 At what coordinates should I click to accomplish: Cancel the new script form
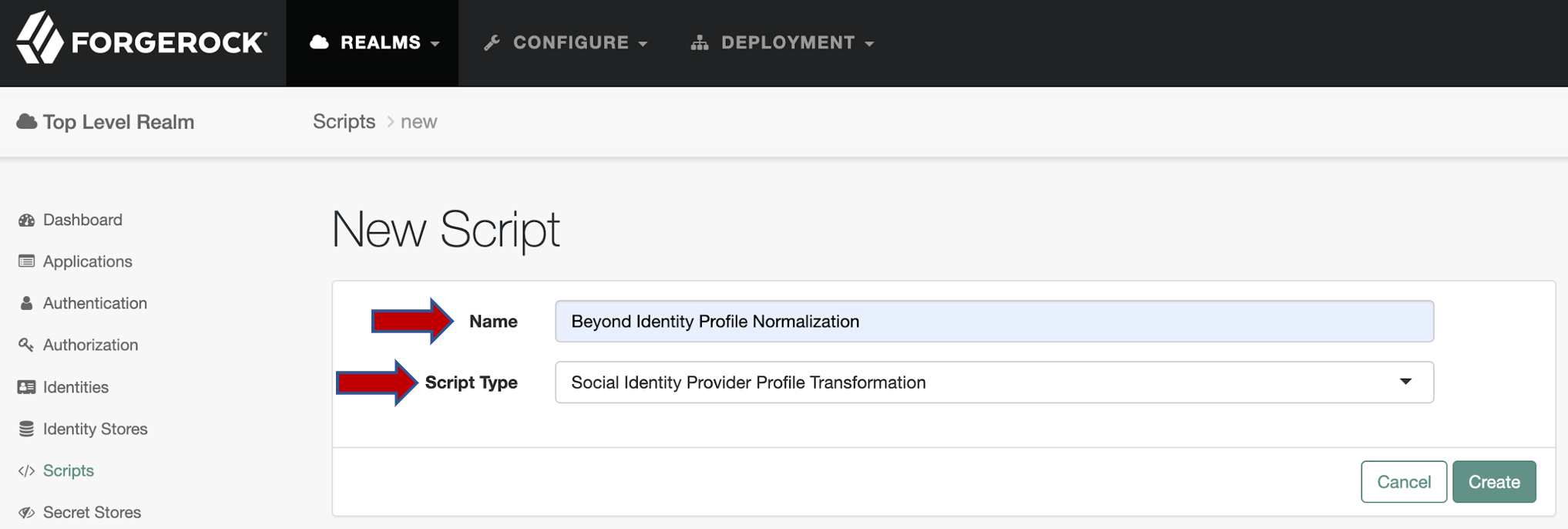tap(1403, 482)
